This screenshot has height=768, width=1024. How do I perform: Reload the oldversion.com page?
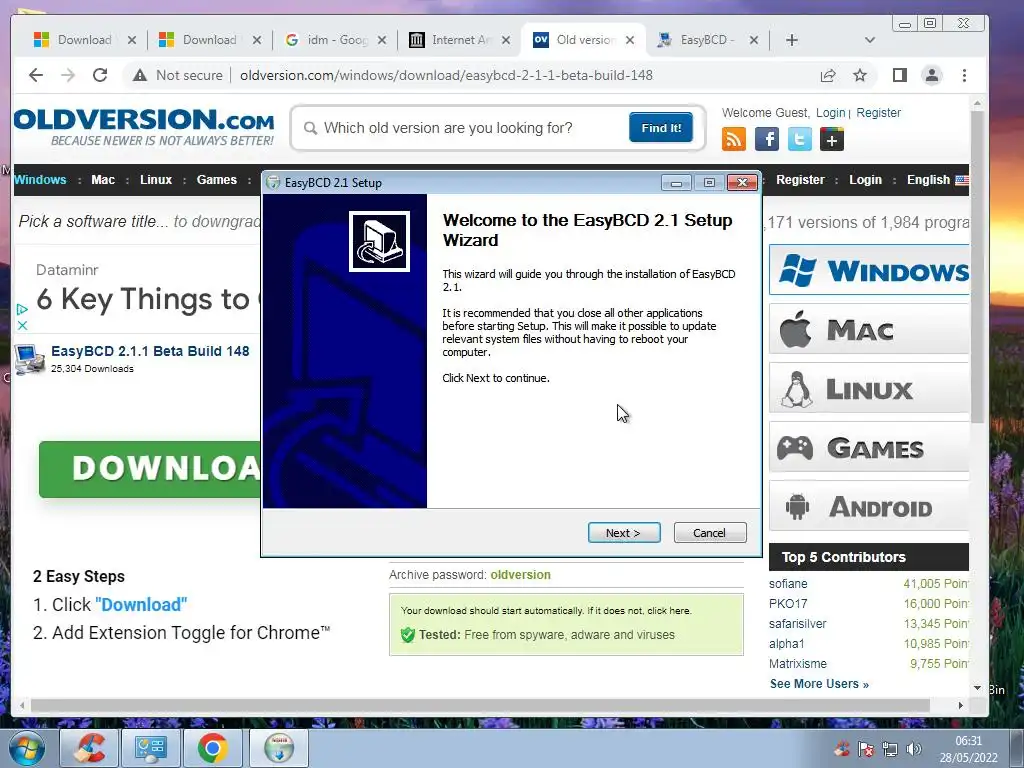tap(100, 75)
